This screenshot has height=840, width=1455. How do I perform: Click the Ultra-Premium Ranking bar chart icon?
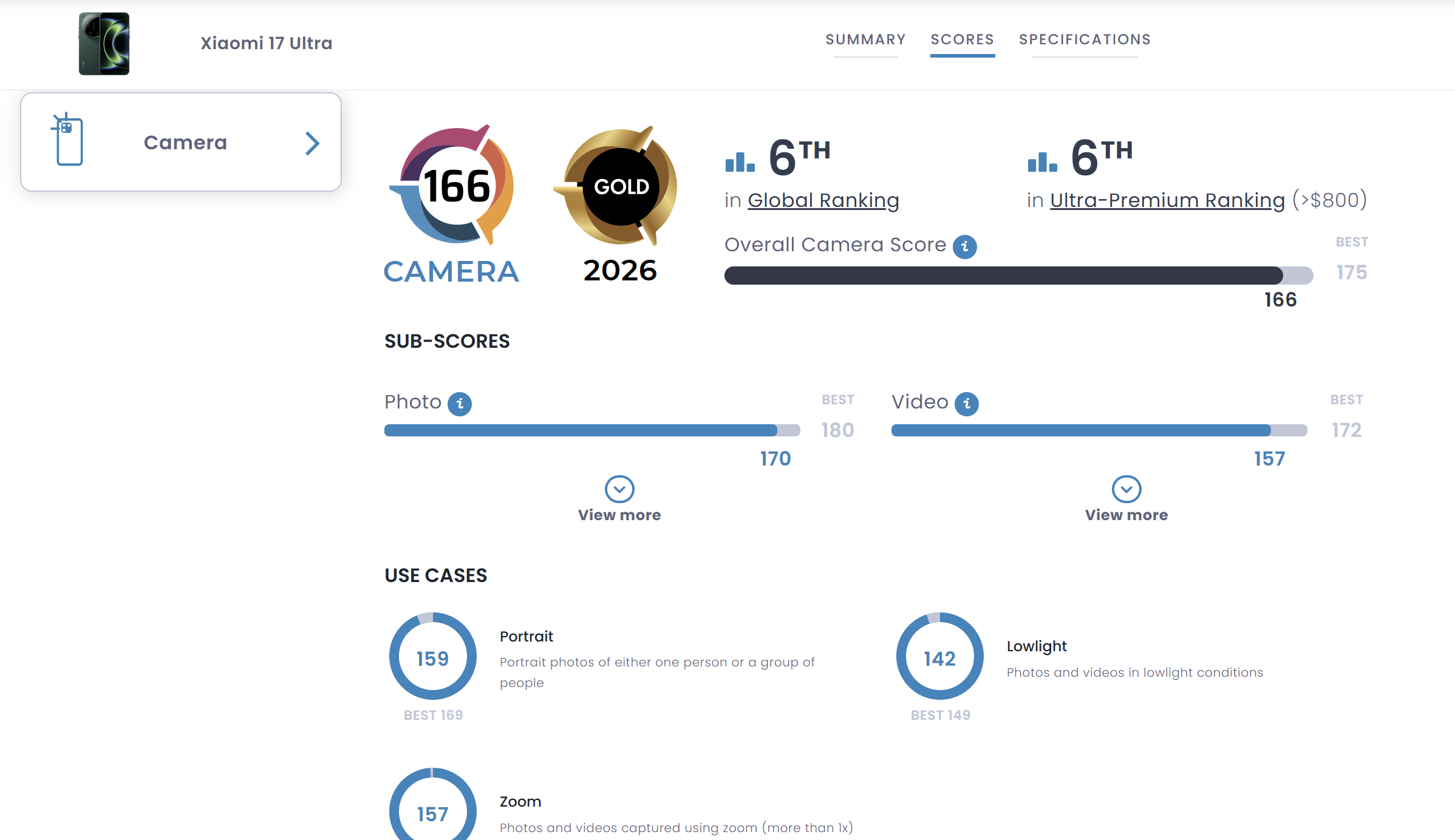point(1042,161)
